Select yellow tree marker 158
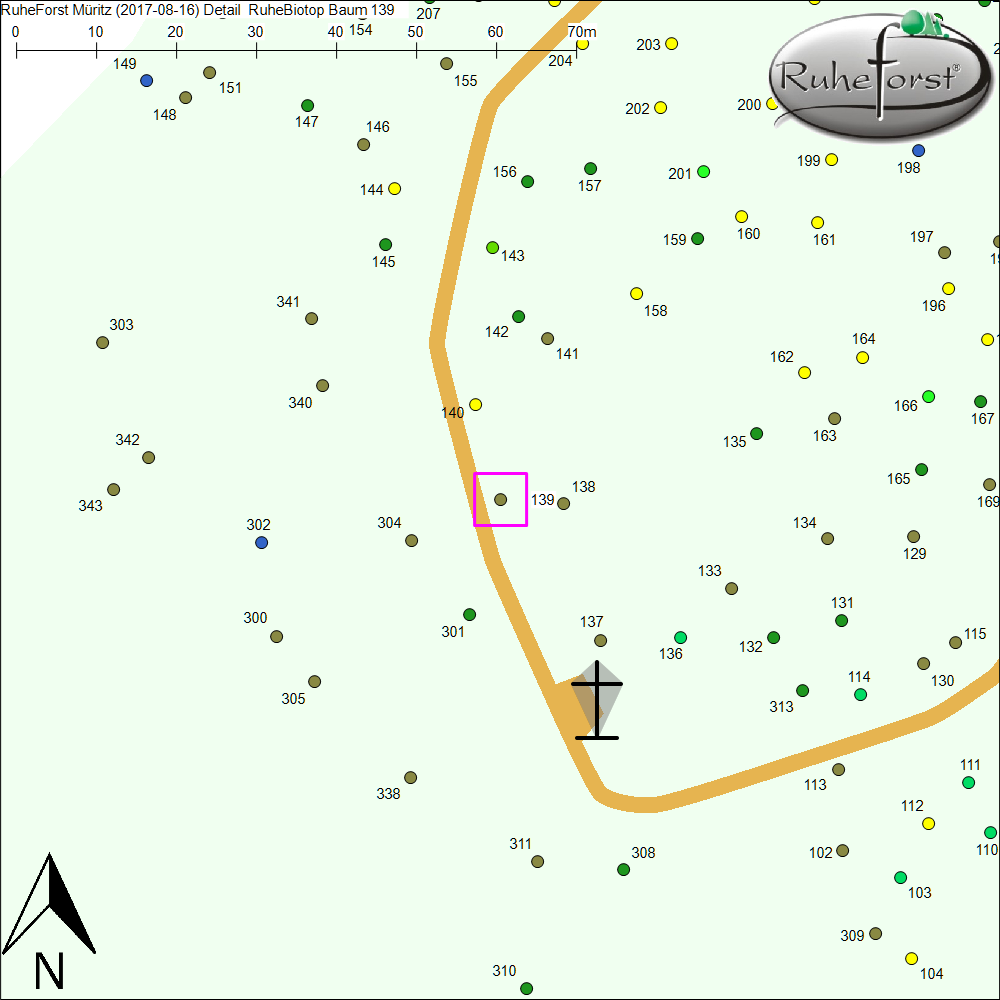 (636, 294)
